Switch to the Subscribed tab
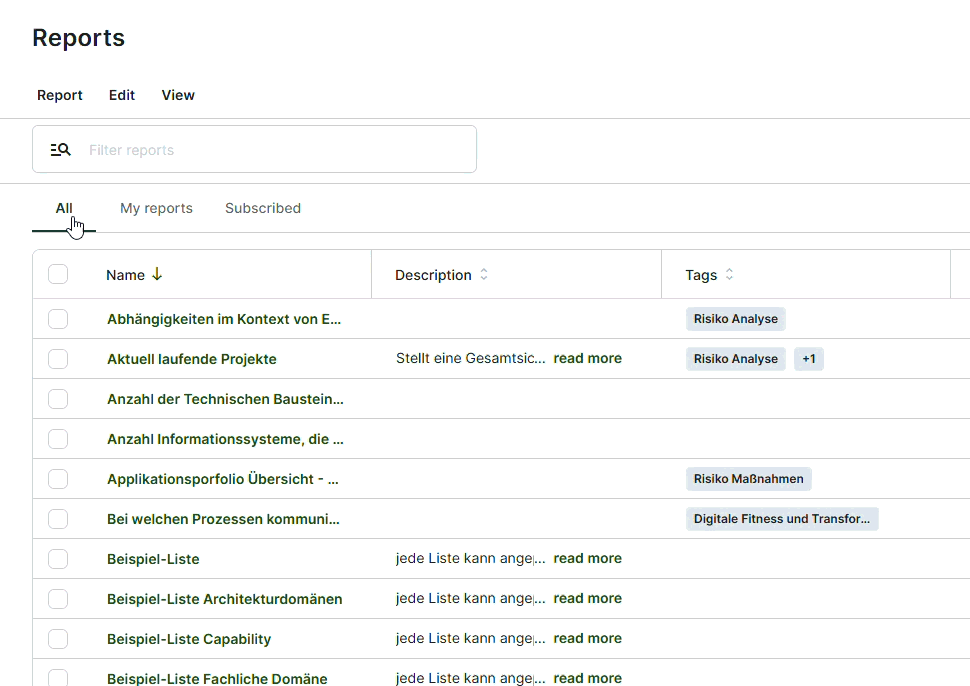Screen dimensions: 970x686 tap(263, 208)
